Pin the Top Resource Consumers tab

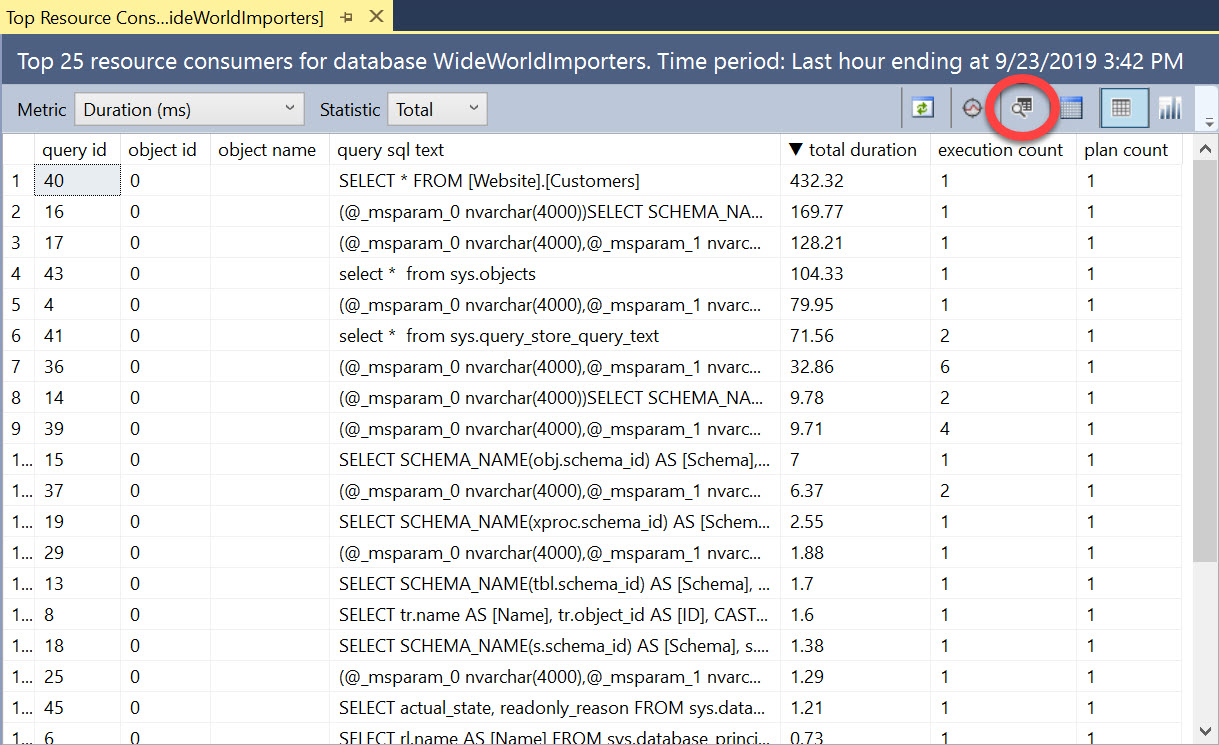[x=346, y=18]
